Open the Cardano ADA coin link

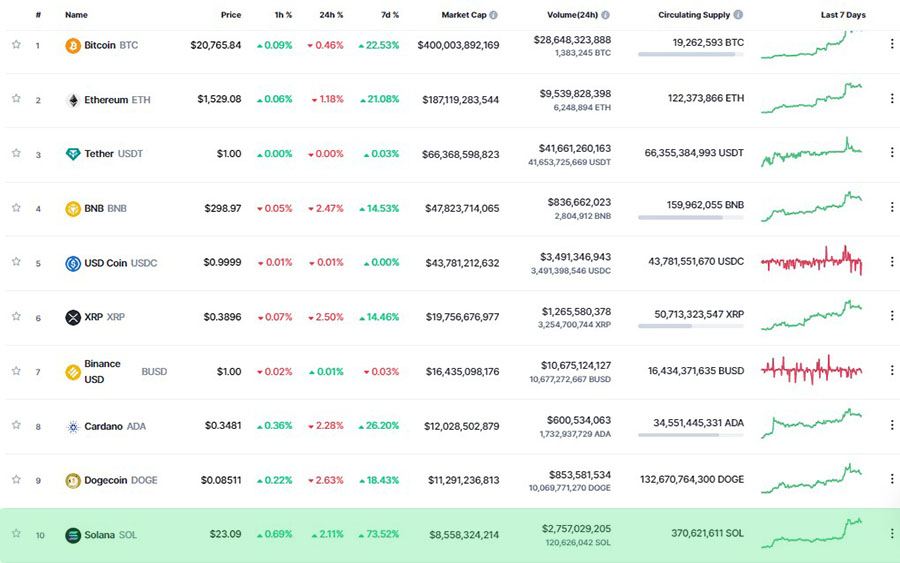[x=115, y=426]
